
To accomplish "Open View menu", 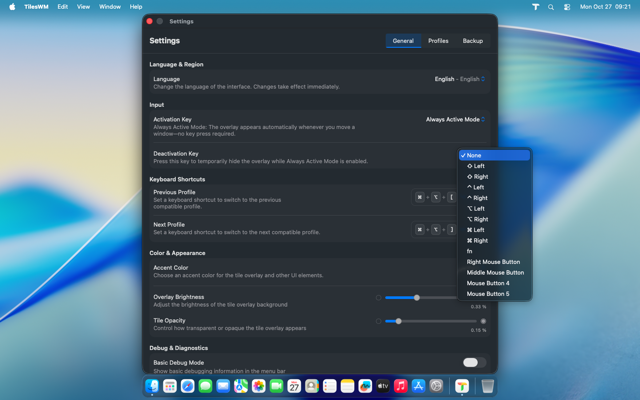I will (x=83, y=7).
